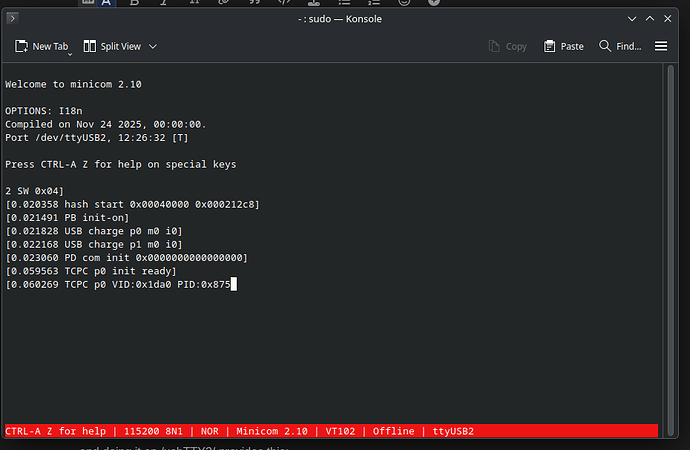Paste clipboard into the terminal
690x450 pixels.
(x=564, y=46)
